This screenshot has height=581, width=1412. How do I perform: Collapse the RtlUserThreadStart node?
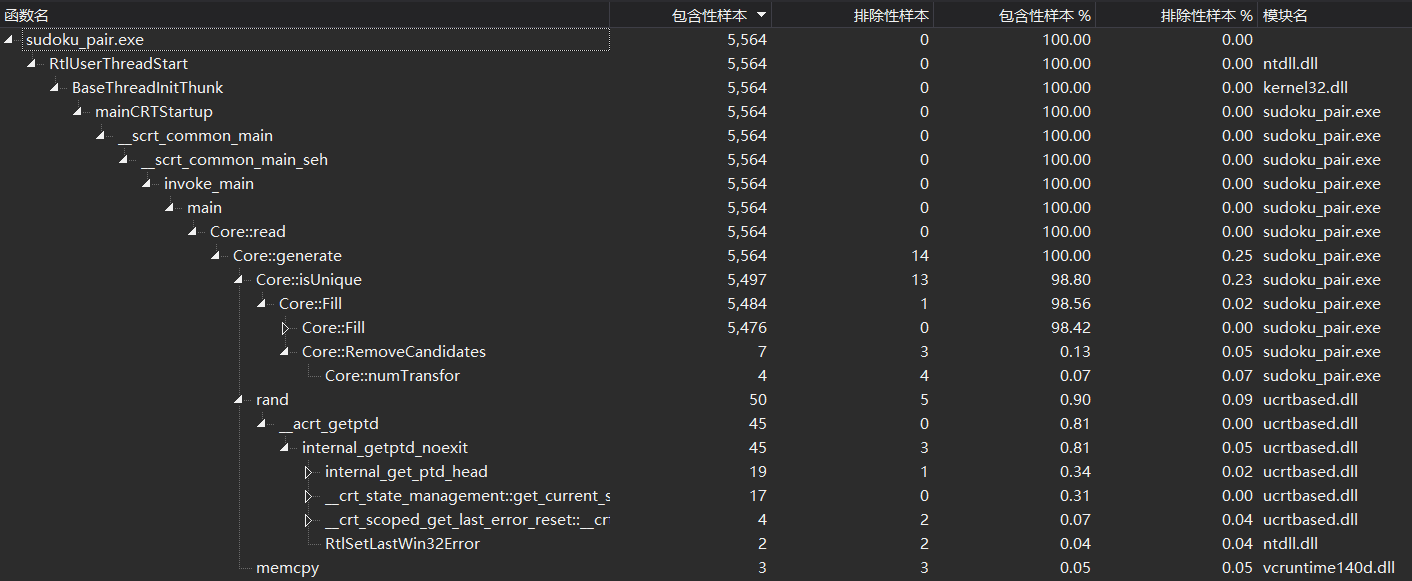coord(32,64)
